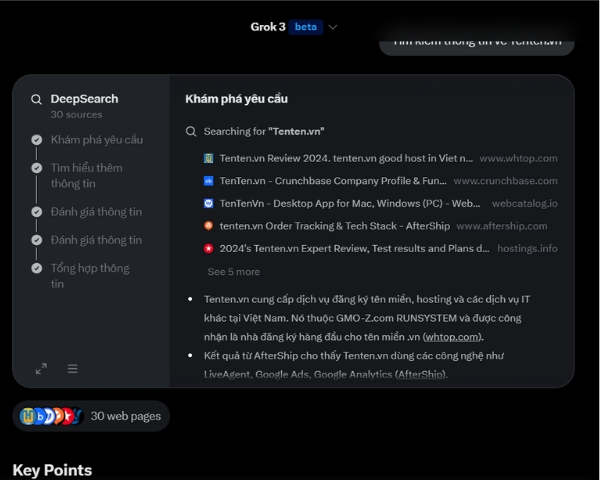
Task: Click the hostings.info star favicon
Action: 209,248
